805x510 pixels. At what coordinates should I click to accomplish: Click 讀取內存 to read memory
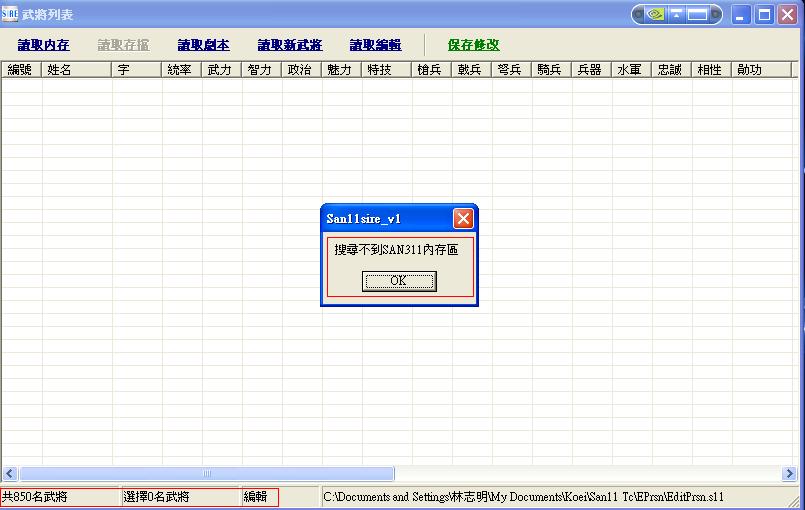pyautogui.click(x=43, y=45)
